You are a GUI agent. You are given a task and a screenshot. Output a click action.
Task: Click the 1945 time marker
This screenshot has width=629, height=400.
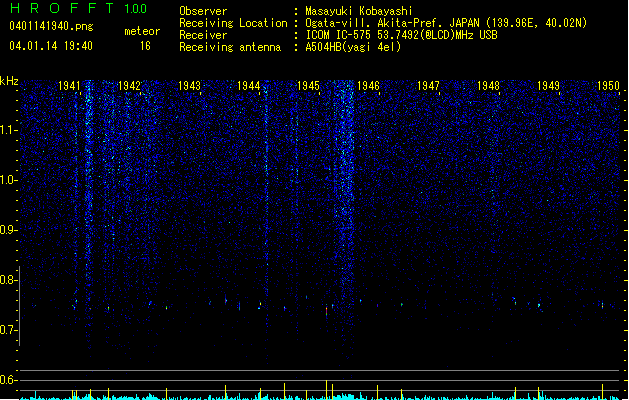tap(308, 86)
